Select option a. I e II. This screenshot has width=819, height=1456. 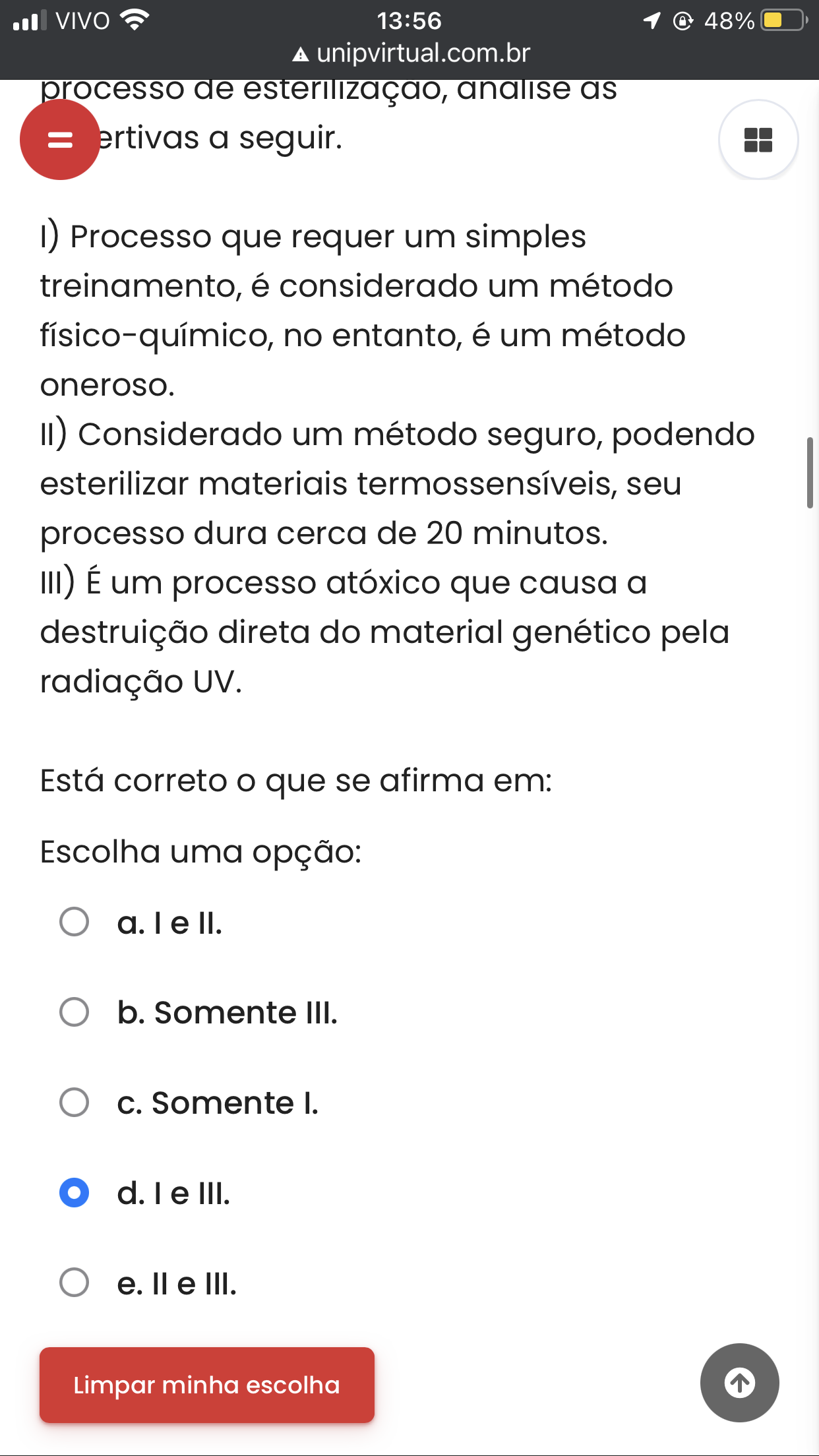pyautogui.click(x=140, y=923)
